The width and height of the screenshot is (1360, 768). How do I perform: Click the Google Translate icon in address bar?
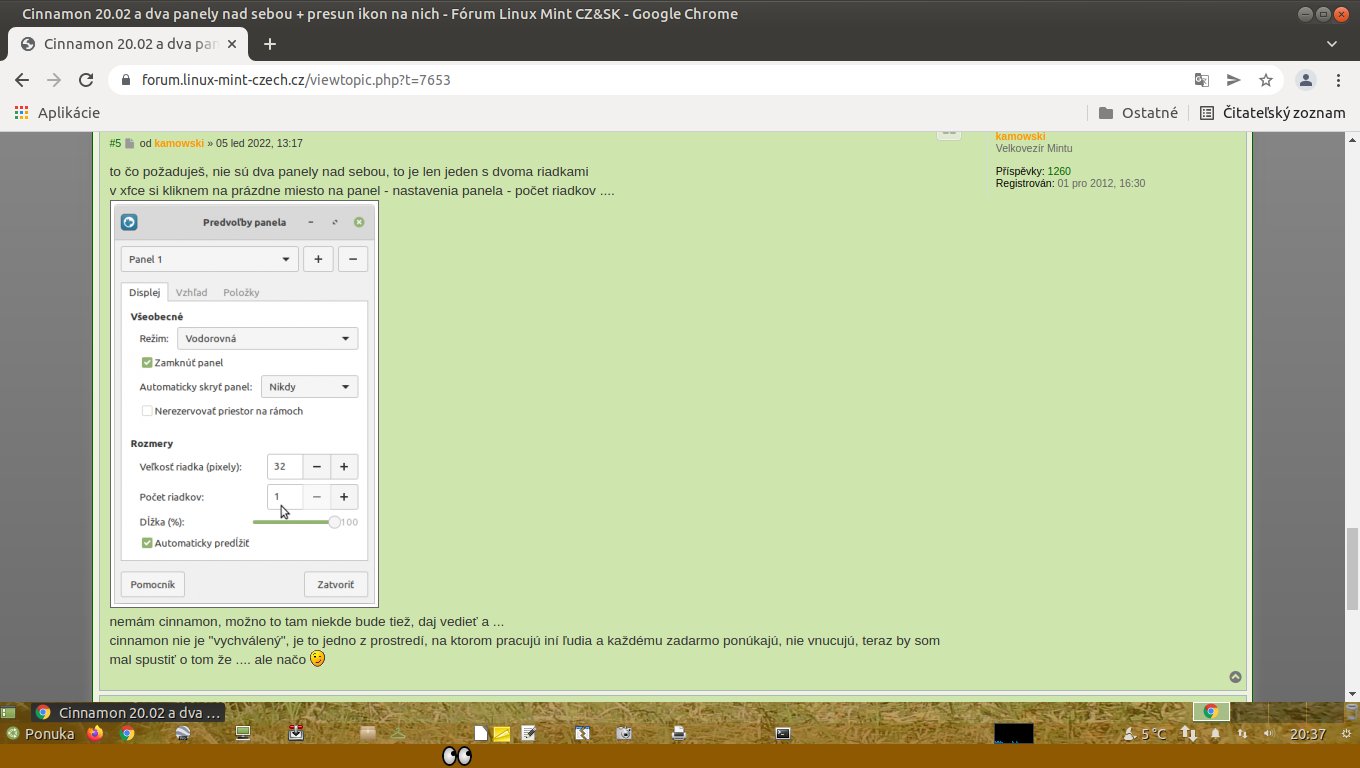1201,80
